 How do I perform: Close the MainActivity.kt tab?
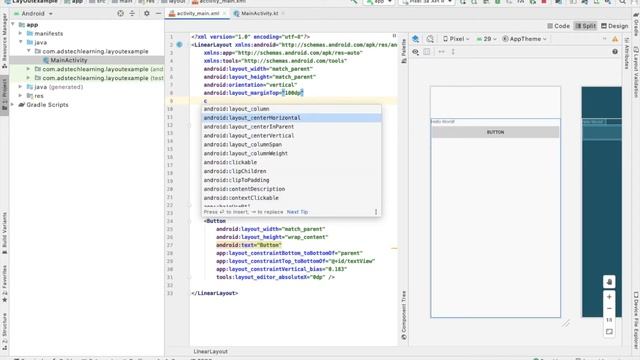click(283, 13)
